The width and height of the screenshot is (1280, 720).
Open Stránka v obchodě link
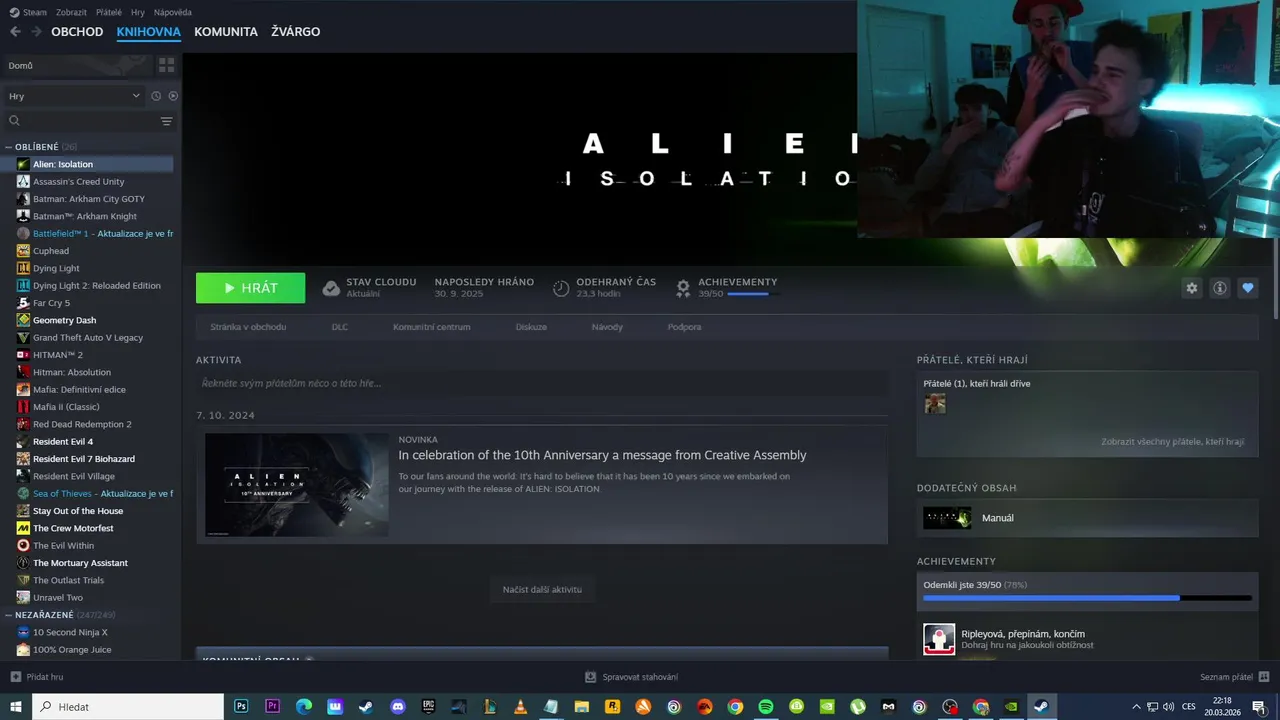click(248, 327)
